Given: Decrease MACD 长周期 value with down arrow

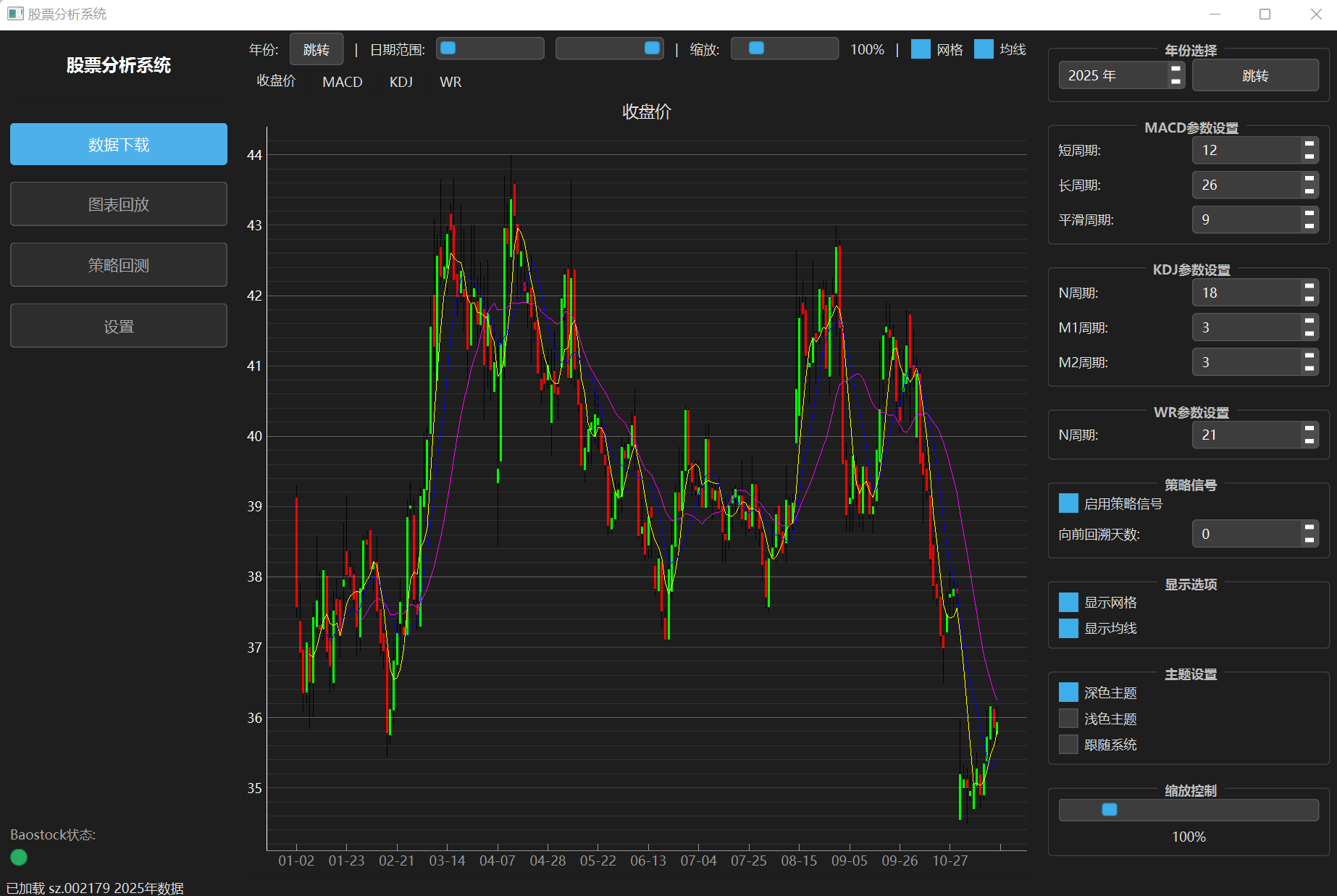Looking at the screenshot, I should click(1309, 191).
